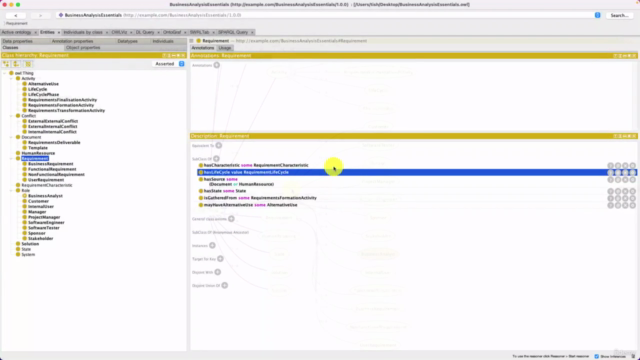Select the RequirementsDeliverable class
Viewport: 640px width, 360px height.
click(54, 142)
